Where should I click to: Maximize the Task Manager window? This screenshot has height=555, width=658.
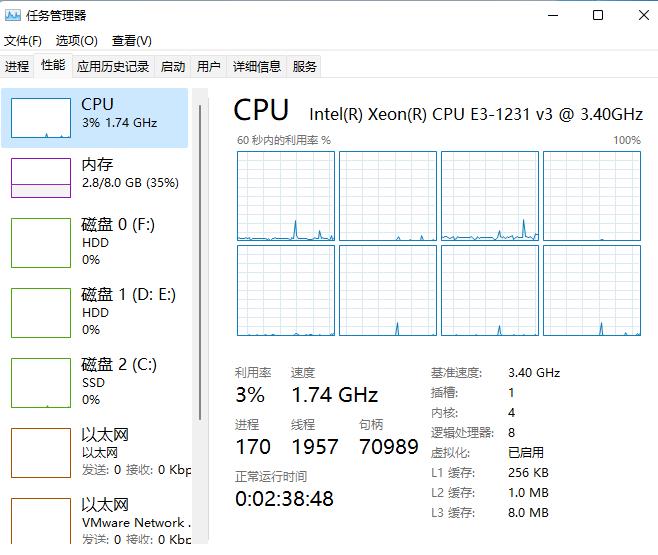(x=598, y=15)
